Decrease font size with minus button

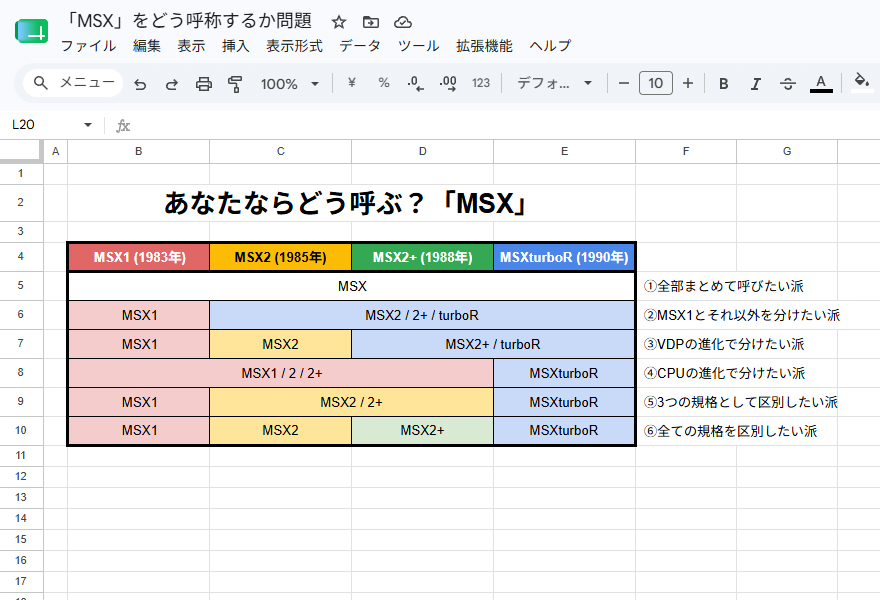(624, 83)
